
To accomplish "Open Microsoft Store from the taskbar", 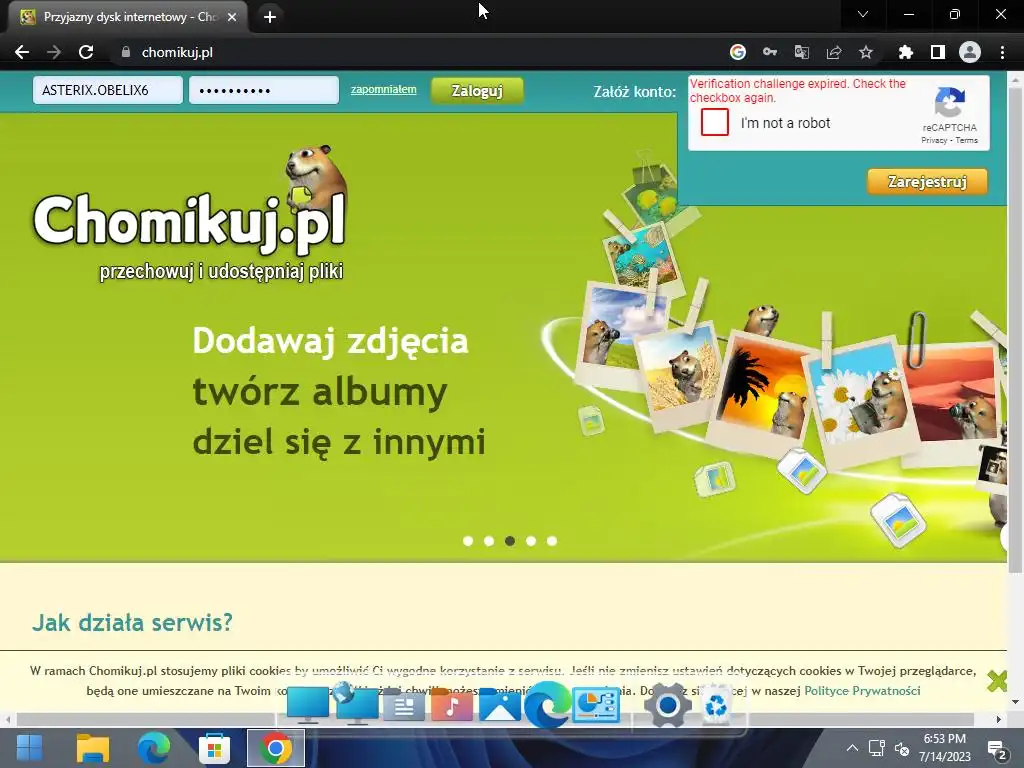I will pyautogui.click(x=214, y=748).
